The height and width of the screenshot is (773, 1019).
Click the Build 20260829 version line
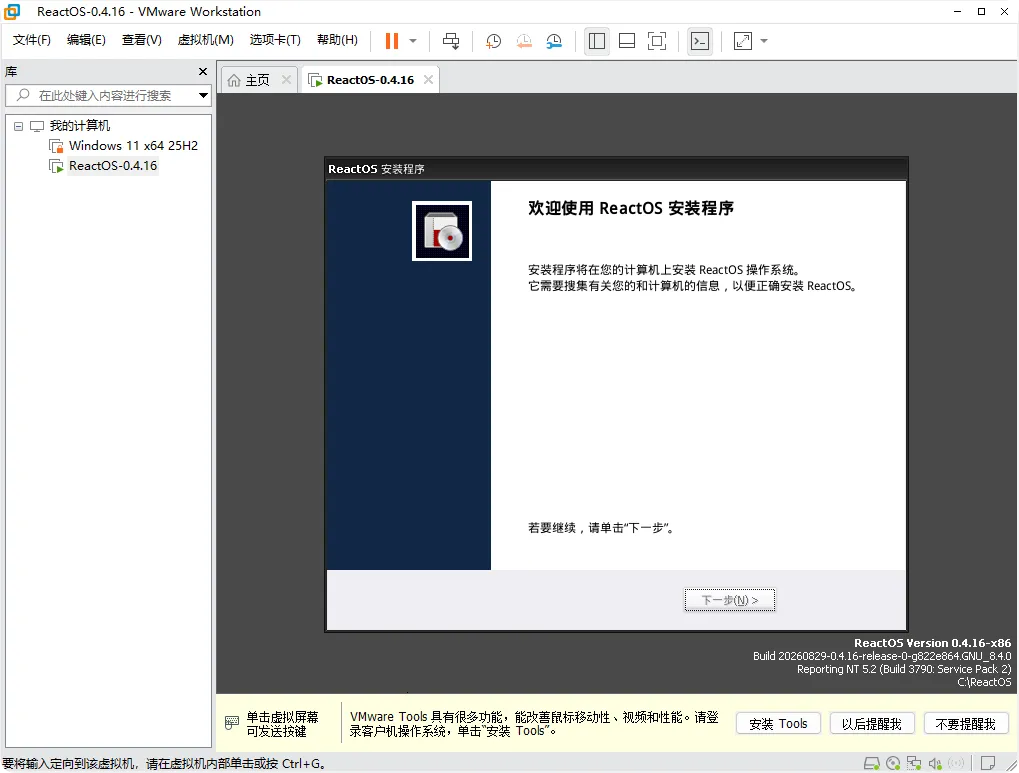coord(882,656)
